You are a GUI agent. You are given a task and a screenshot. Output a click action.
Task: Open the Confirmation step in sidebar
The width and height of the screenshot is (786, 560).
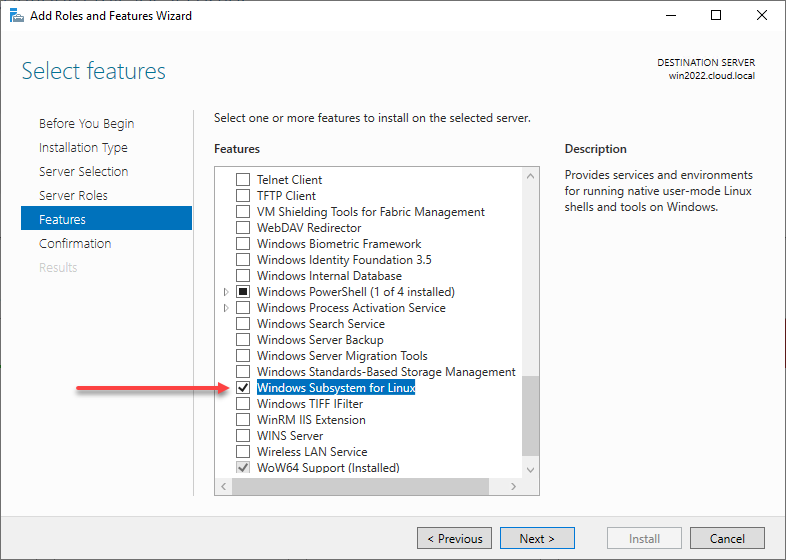pyautogui.click(x=75, y=244)
